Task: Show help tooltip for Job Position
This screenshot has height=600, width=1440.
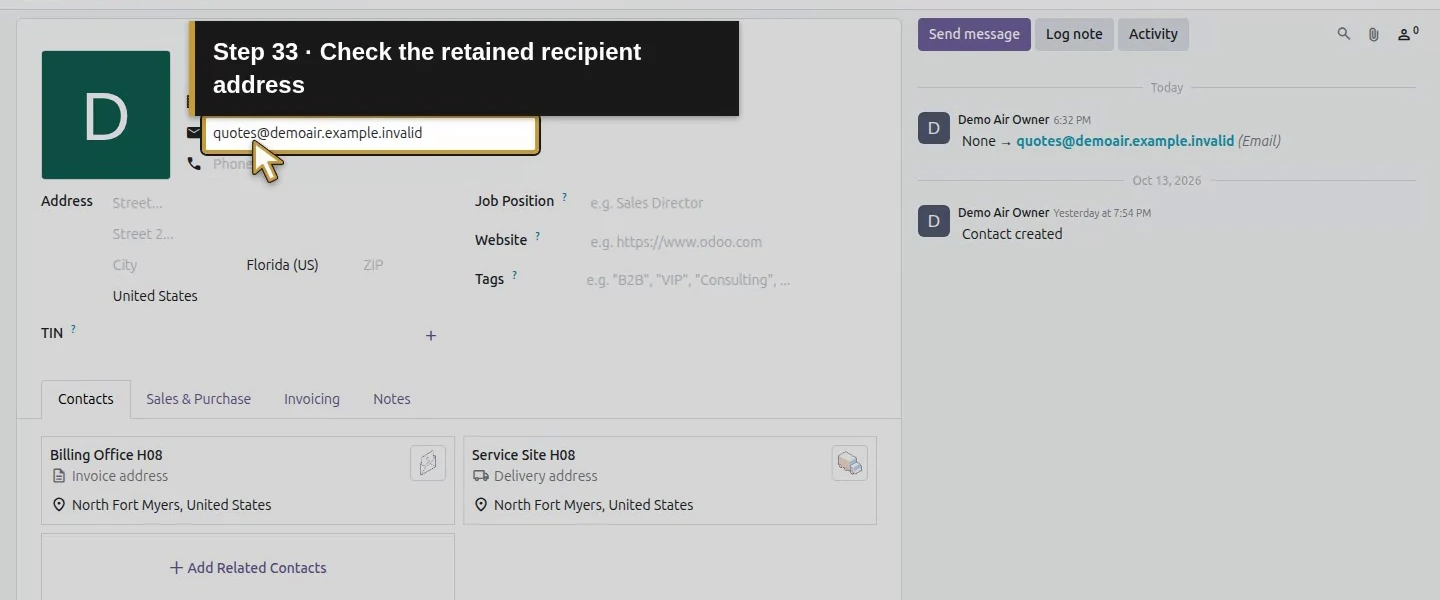Action: point(564,197)
